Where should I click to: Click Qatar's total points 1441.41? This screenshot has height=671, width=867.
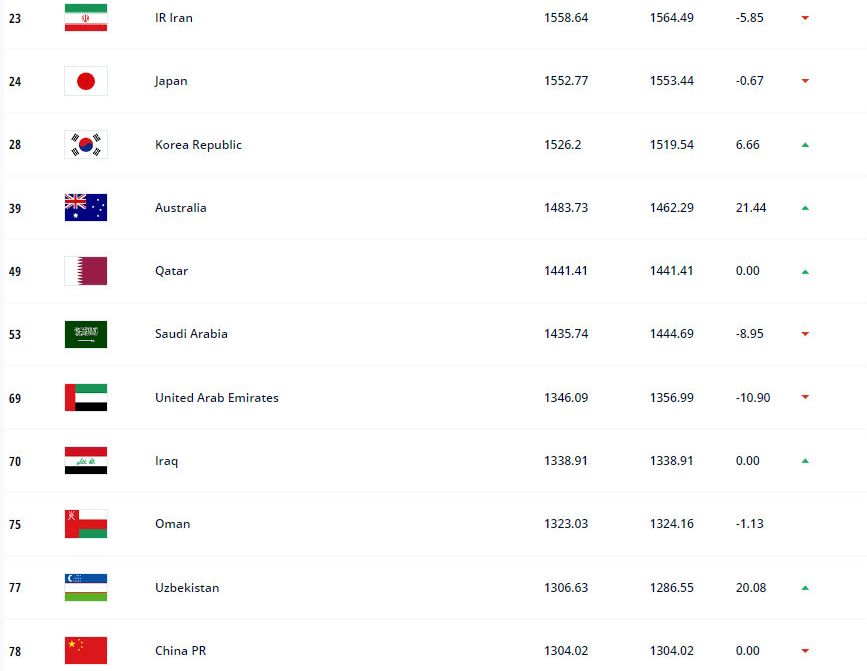tap(565, 271)
